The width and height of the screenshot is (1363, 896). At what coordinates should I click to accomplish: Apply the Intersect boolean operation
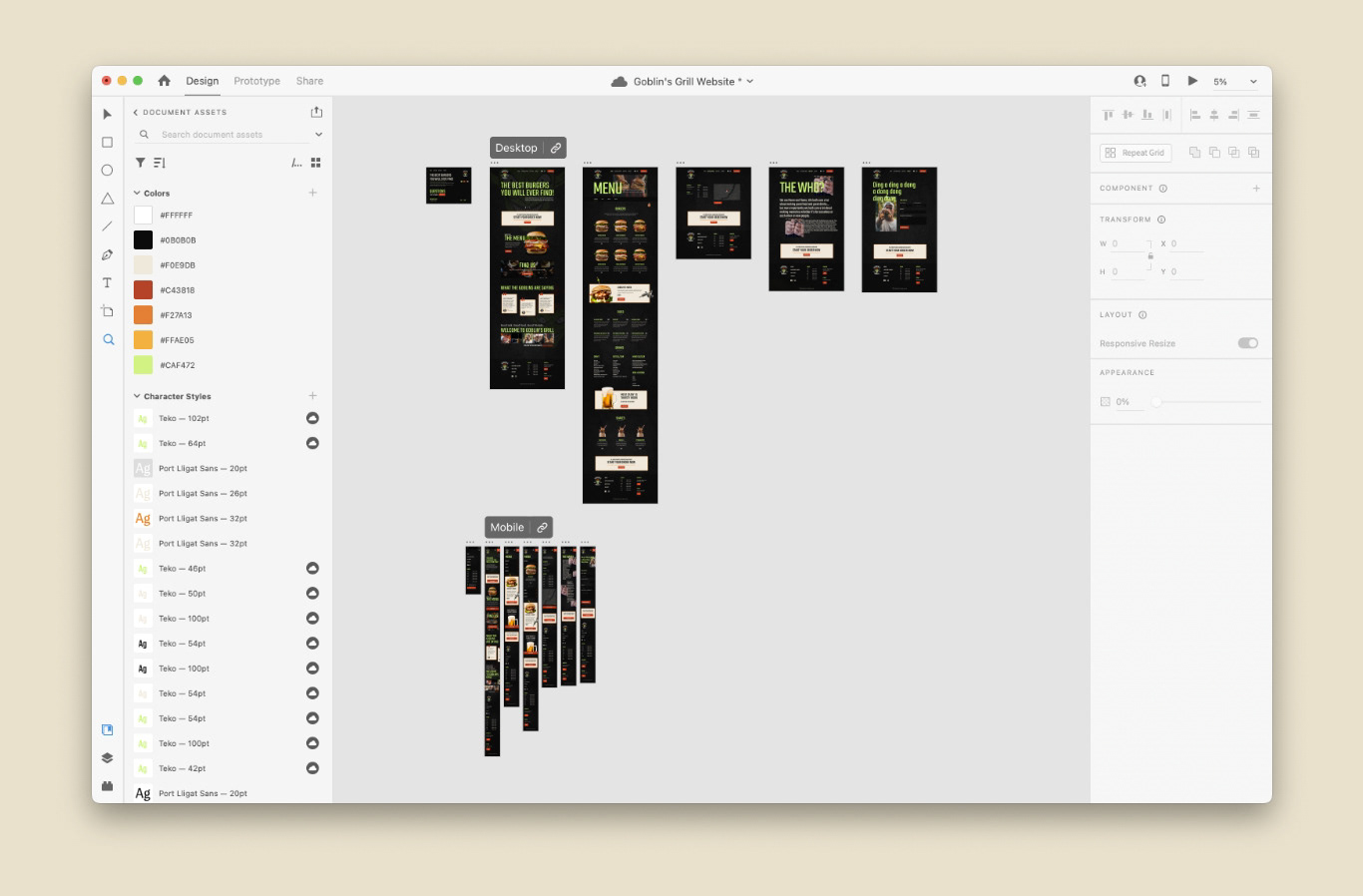(1234, 153)
